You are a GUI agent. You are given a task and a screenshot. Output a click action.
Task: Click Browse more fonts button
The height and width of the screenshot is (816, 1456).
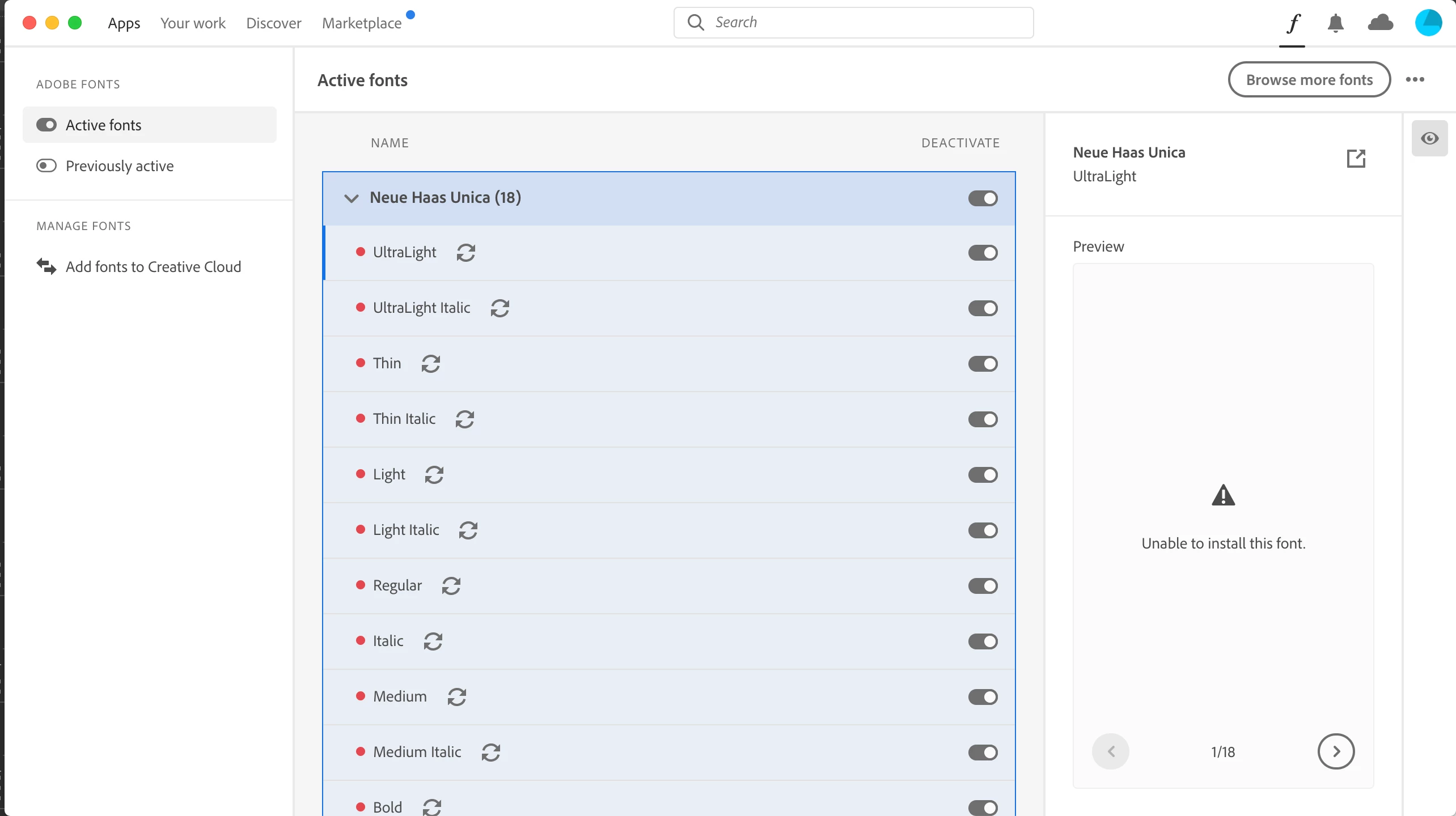coord(1309,80)
